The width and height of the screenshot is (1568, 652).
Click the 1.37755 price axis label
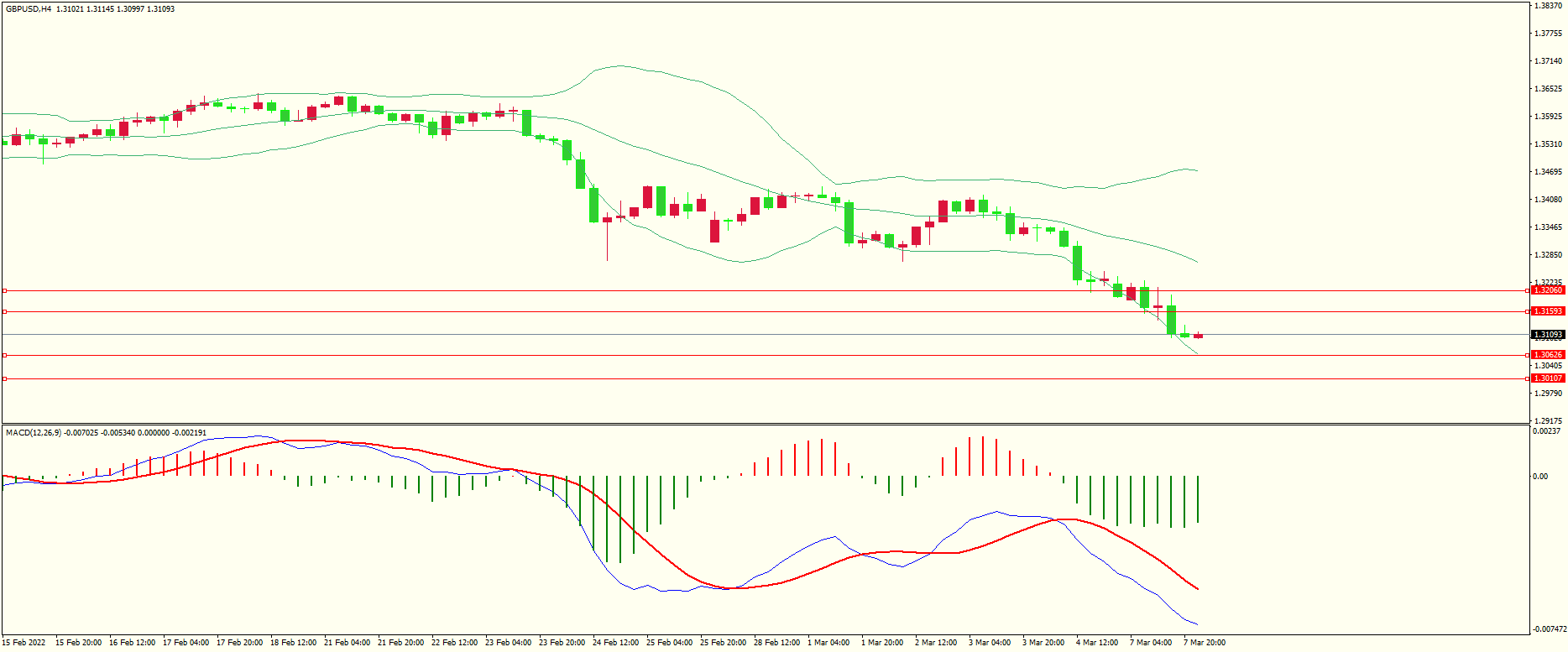click(1548, 34)
